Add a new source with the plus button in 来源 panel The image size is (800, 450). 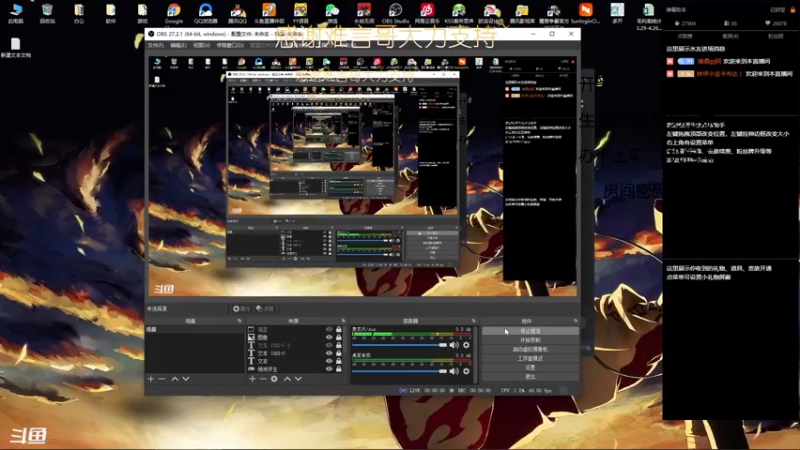coord(252,379)
